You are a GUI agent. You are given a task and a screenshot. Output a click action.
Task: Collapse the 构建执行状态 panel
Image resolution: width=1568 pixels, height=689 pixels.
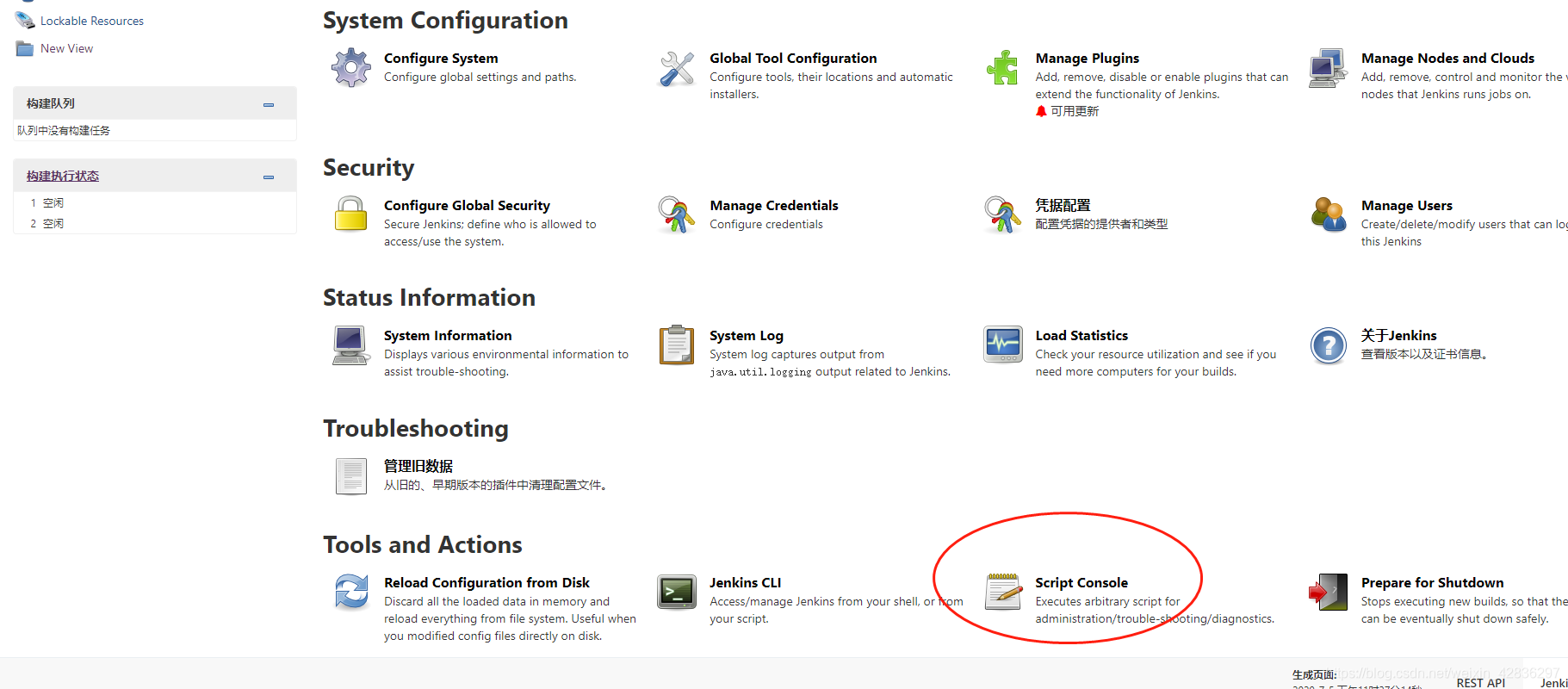point(269,177)
